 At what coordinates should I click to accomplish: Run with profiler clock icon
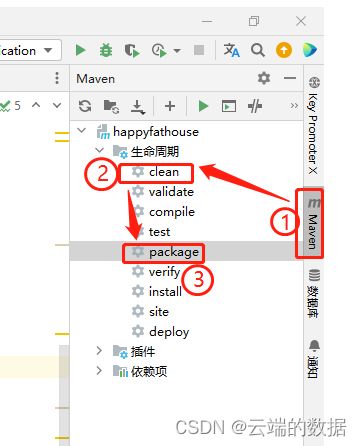(x=158, y=51)
